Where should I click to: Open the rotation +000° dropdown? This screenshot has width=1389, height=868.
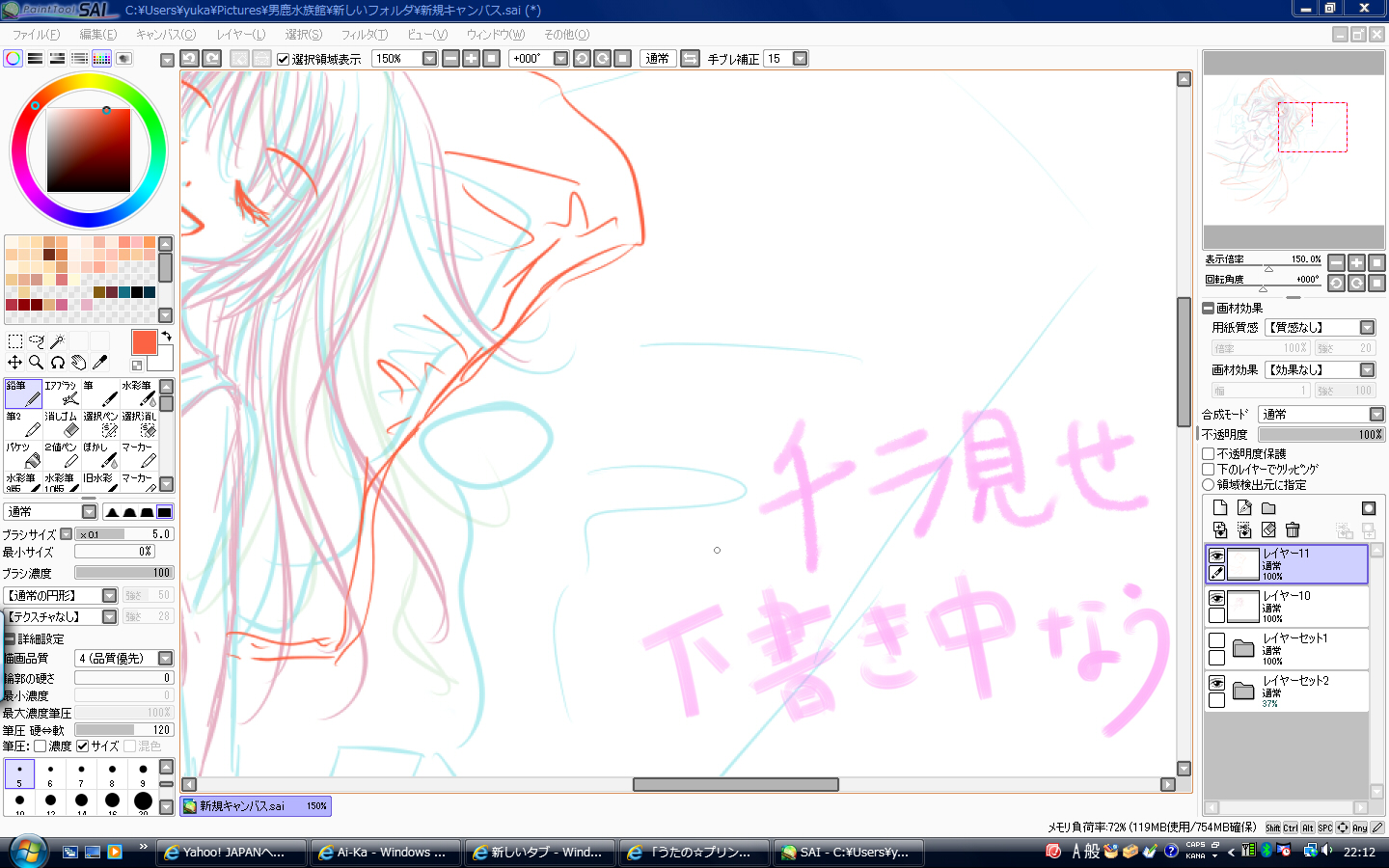[560, 59]
